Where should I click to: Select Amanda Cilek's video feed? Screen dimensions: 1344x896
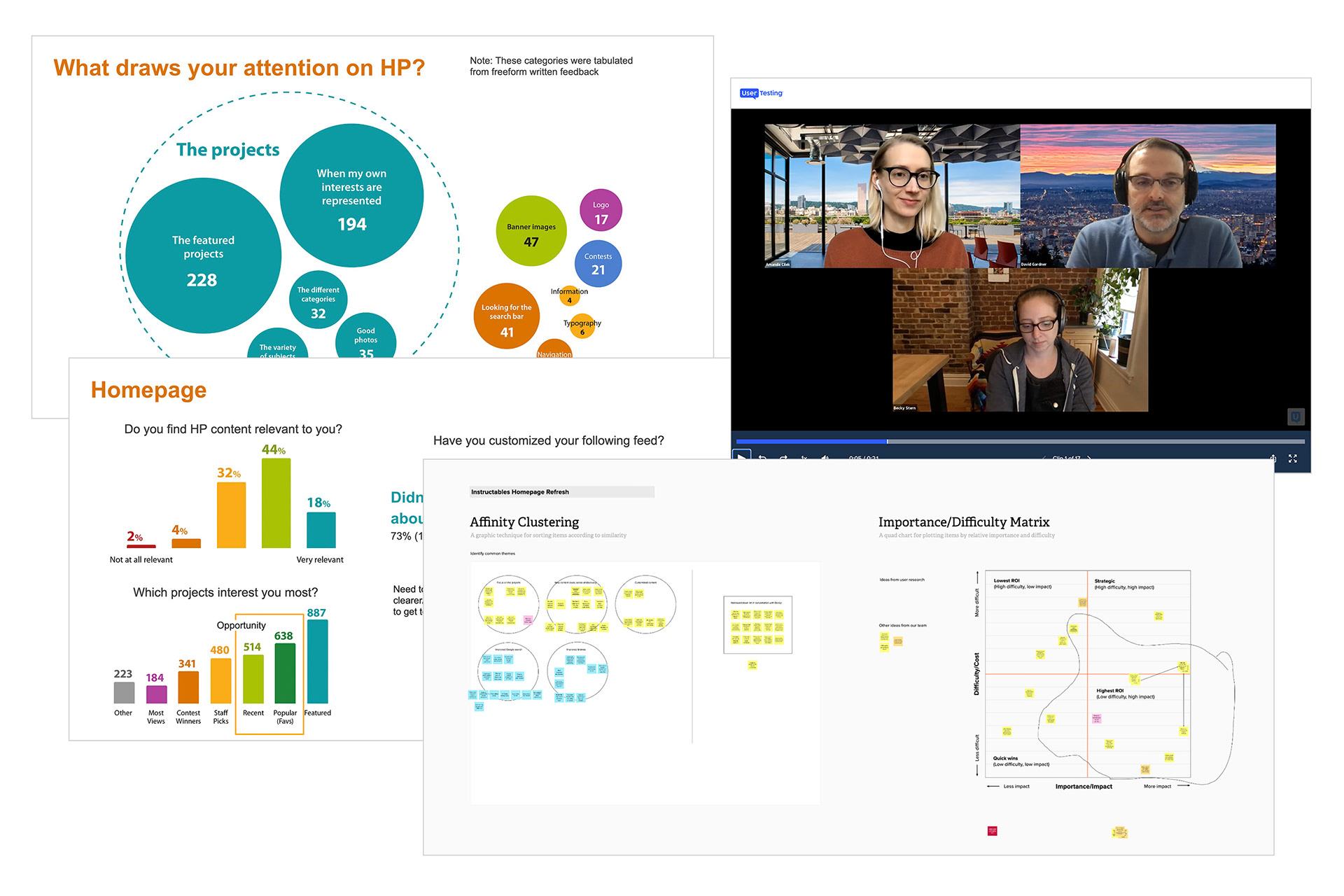pyautogui.click(x=892, y=196)
